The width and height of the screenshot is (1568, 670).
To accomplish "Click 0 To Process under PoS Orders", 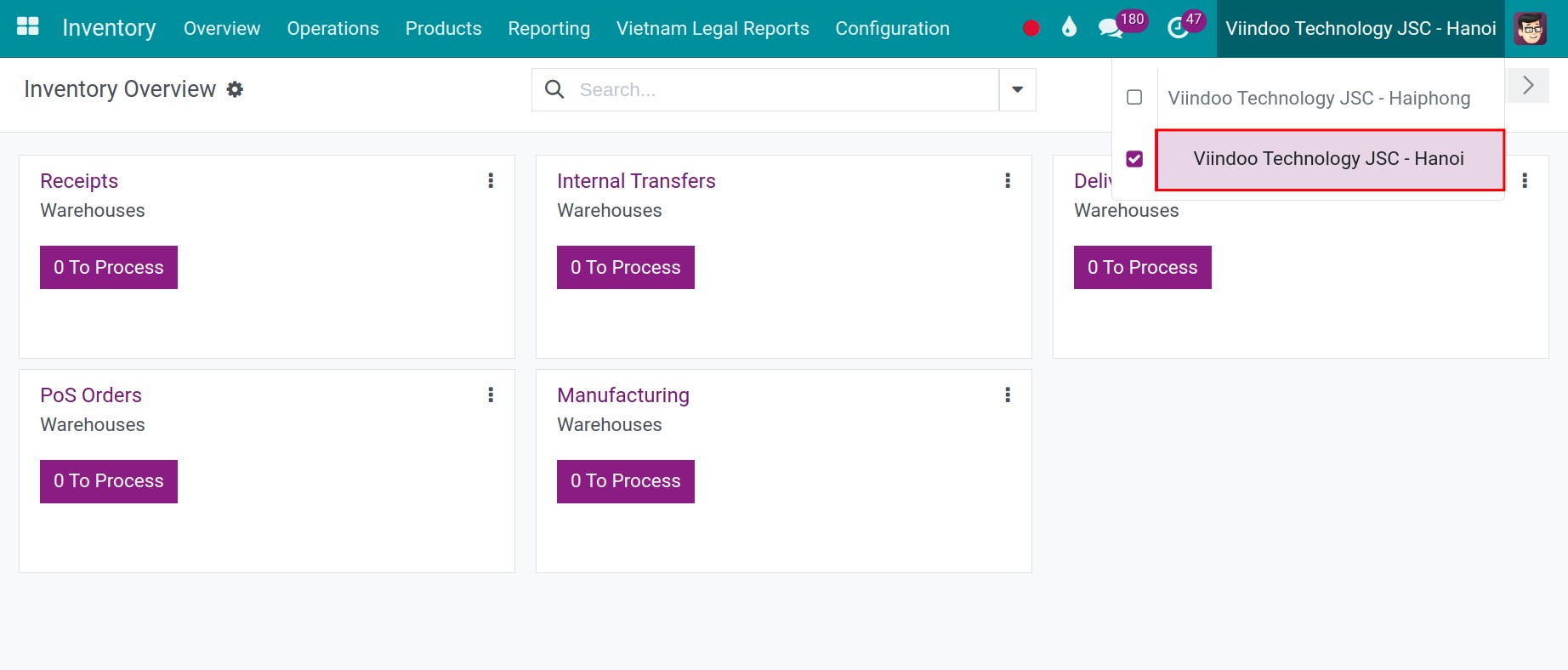I will coord(109,481).
